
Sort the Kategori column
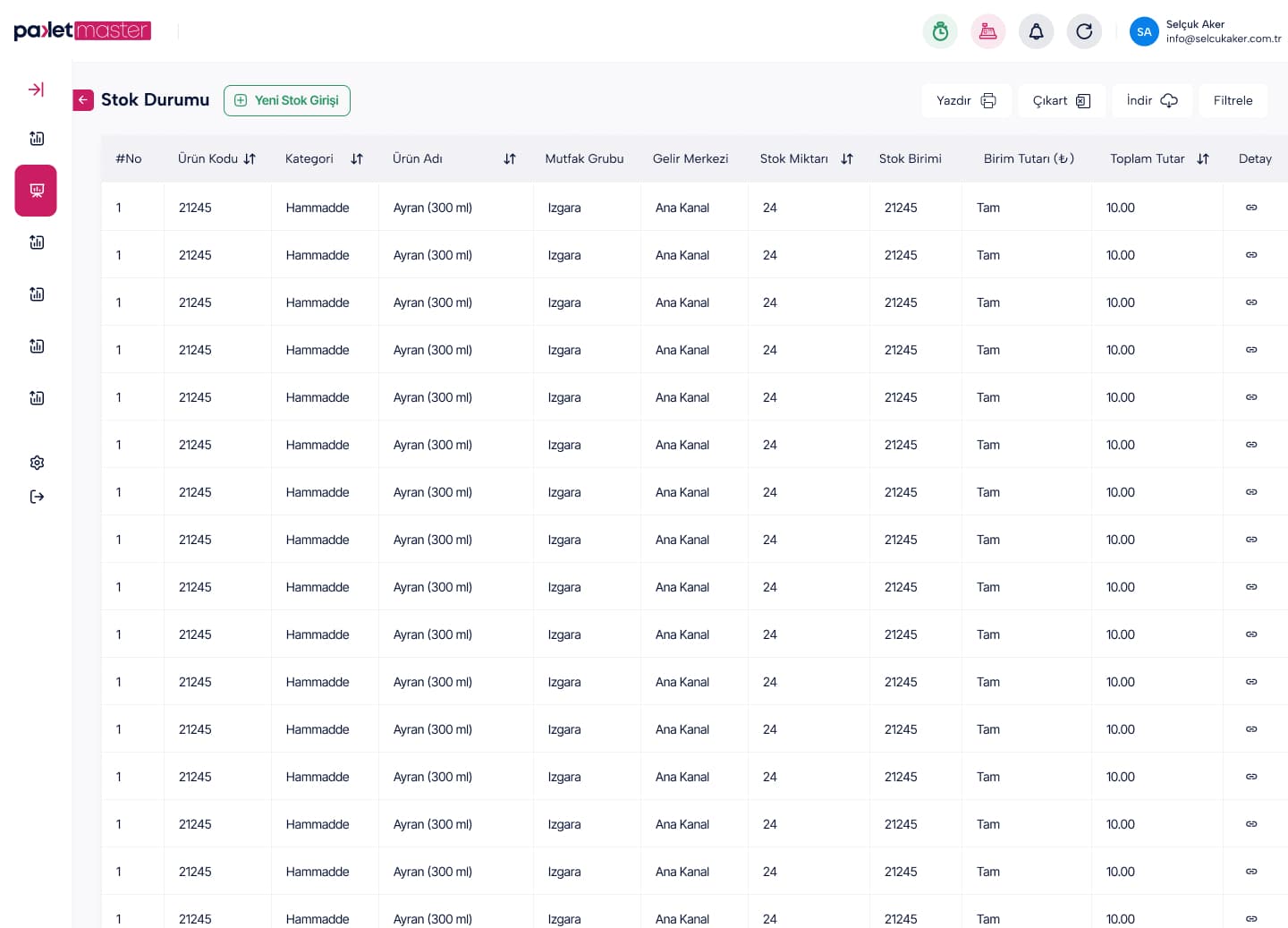coord(357,158)
